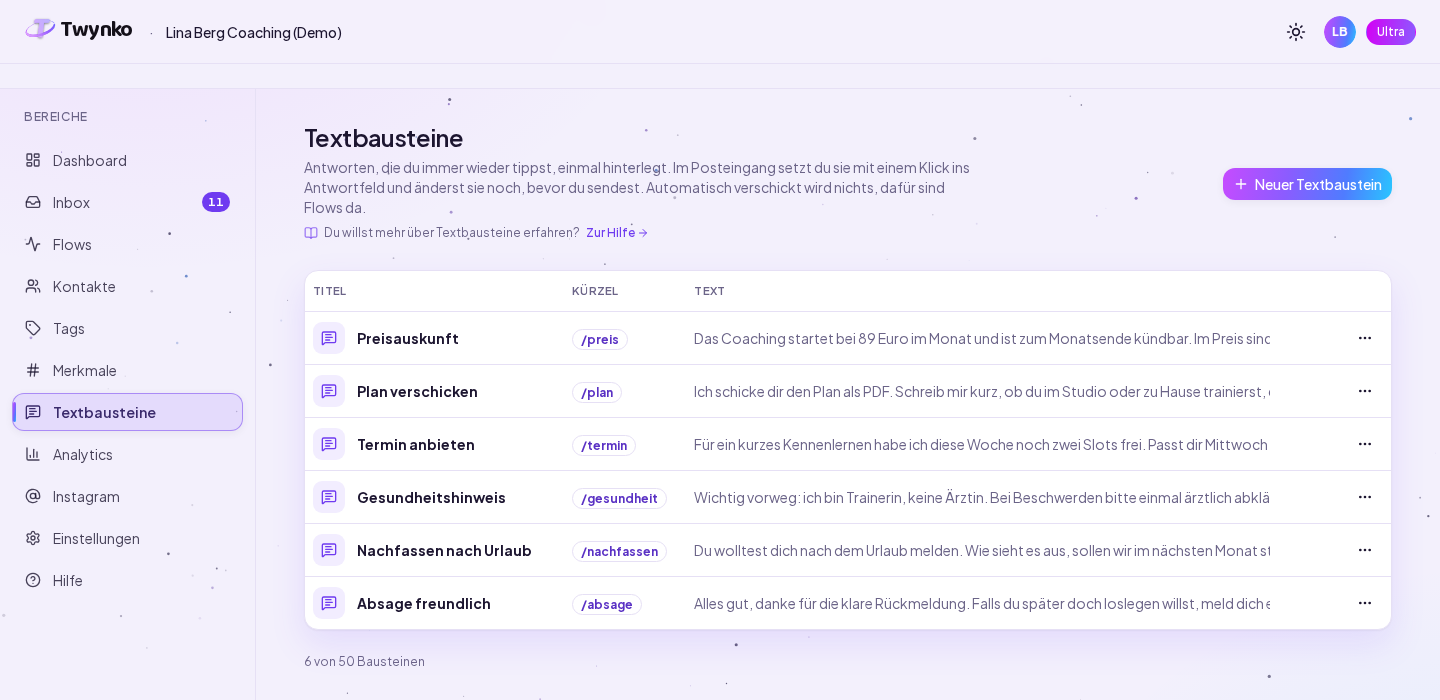The image size is (1440, 700).
Task: Click the snippet icon of Termin anbieten
Action: pyautogui.click(x=329, y=444)
